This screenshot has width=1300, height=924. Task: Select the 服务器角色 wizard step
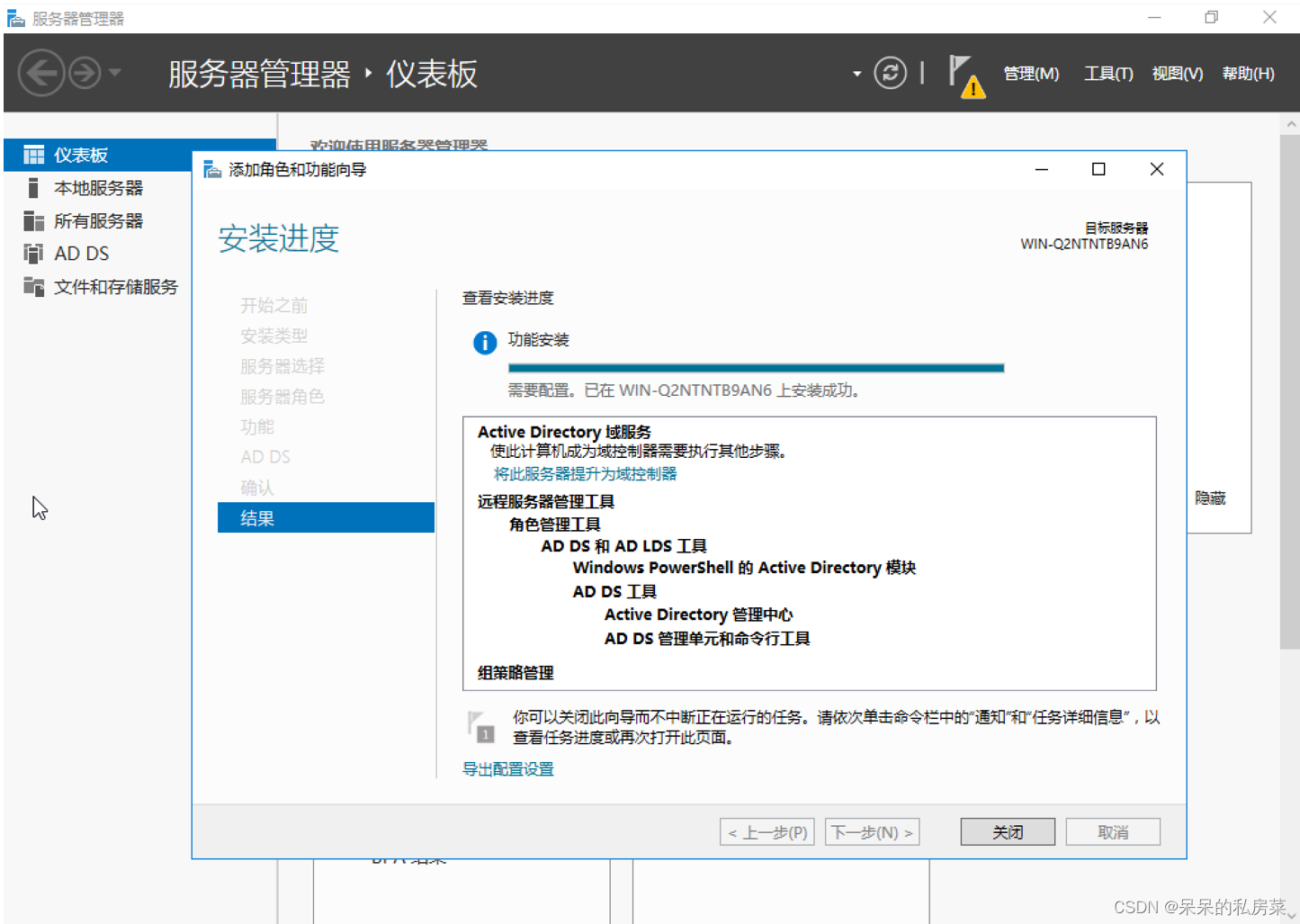(282, 397)
